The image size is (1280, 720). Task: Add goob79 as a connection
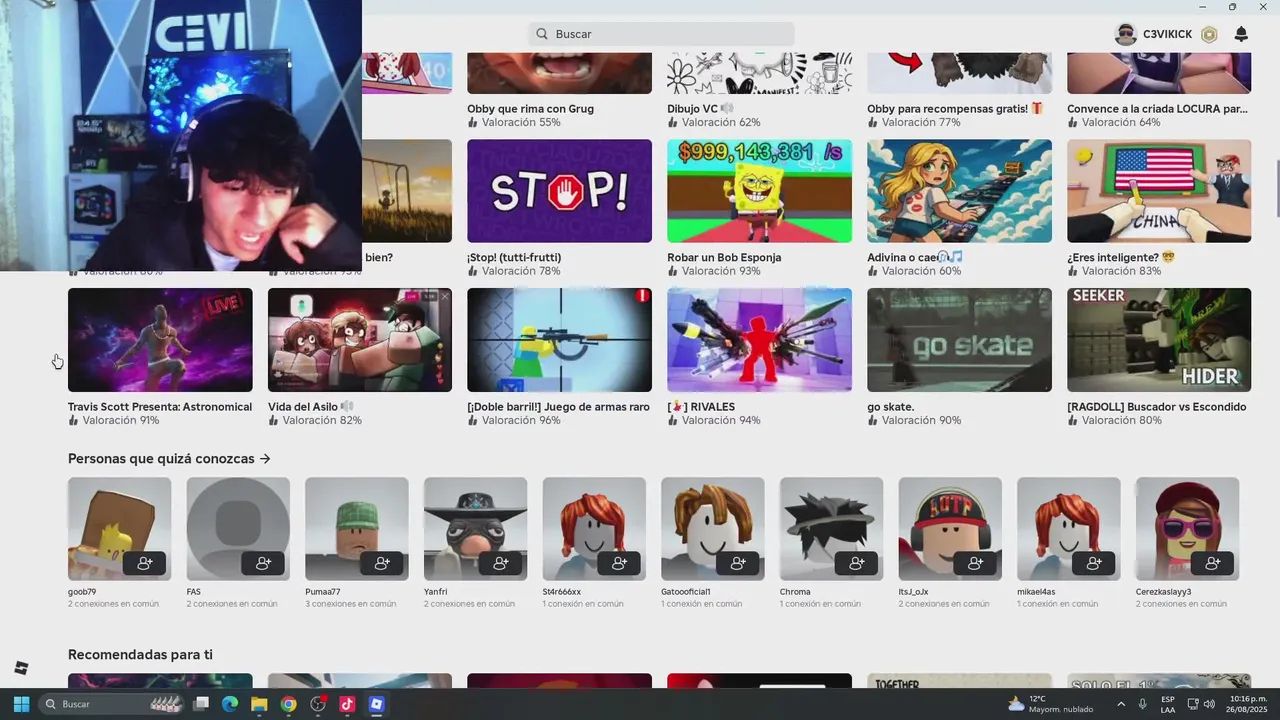144,563
